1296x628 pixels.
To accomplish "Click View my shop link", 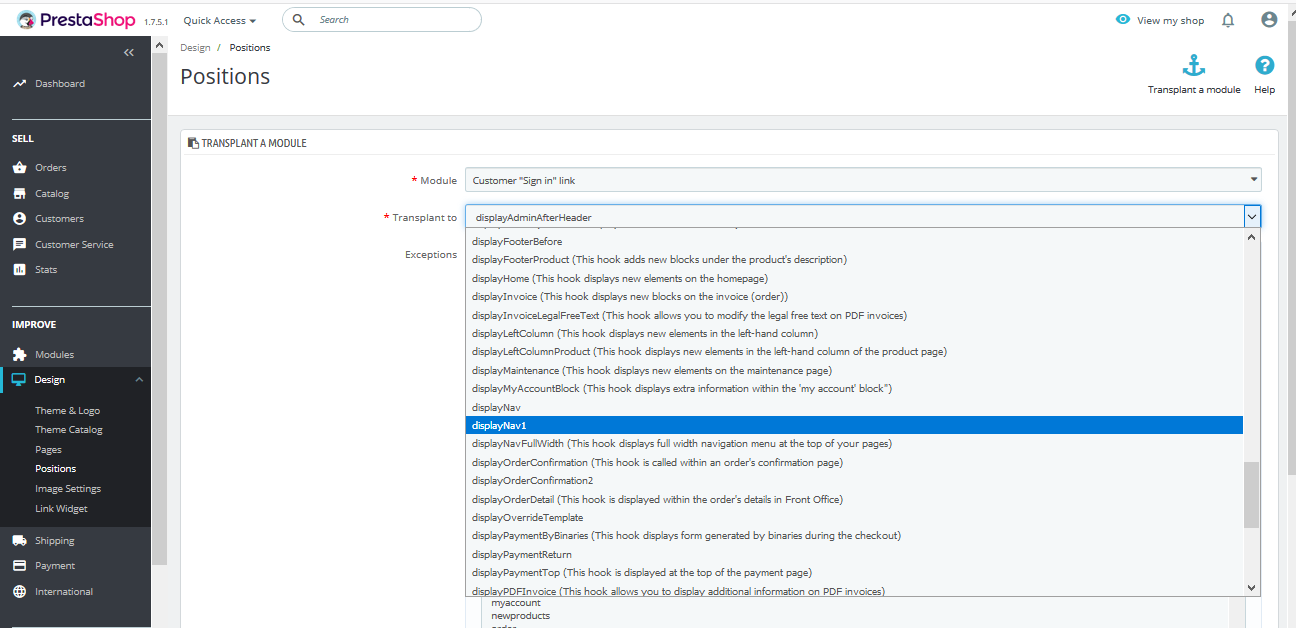I will pos(1170,20).
